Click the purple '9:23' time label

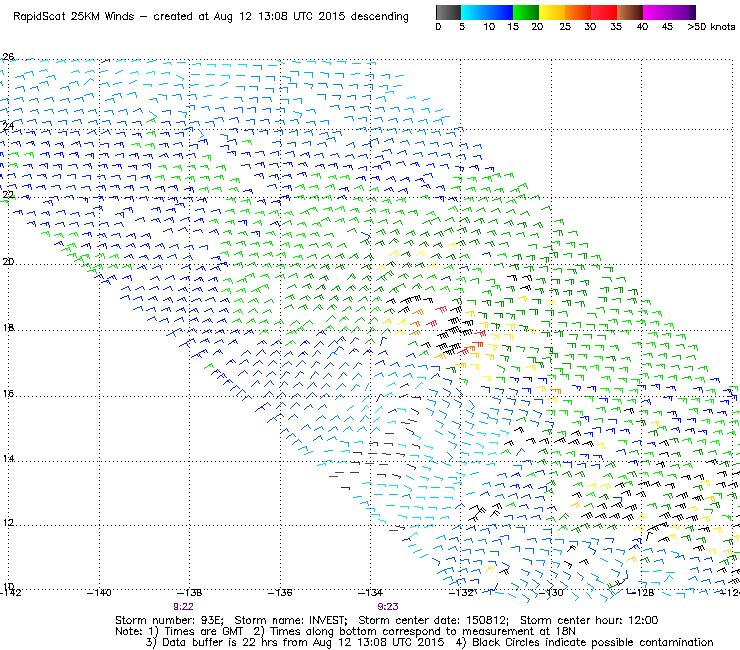[x=388, y=607]
